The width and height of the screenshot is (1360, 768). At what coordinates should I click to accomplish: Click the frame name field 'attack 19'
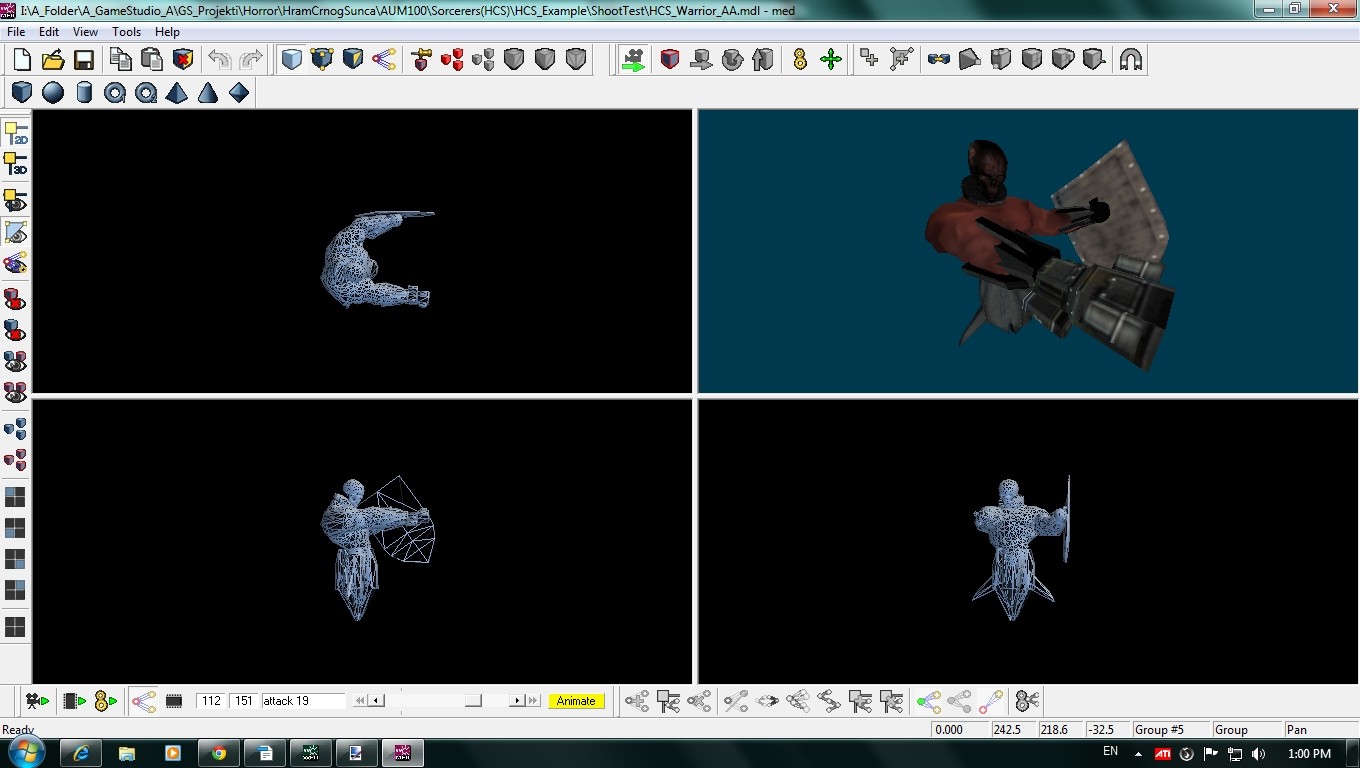[x=303, y=701]
